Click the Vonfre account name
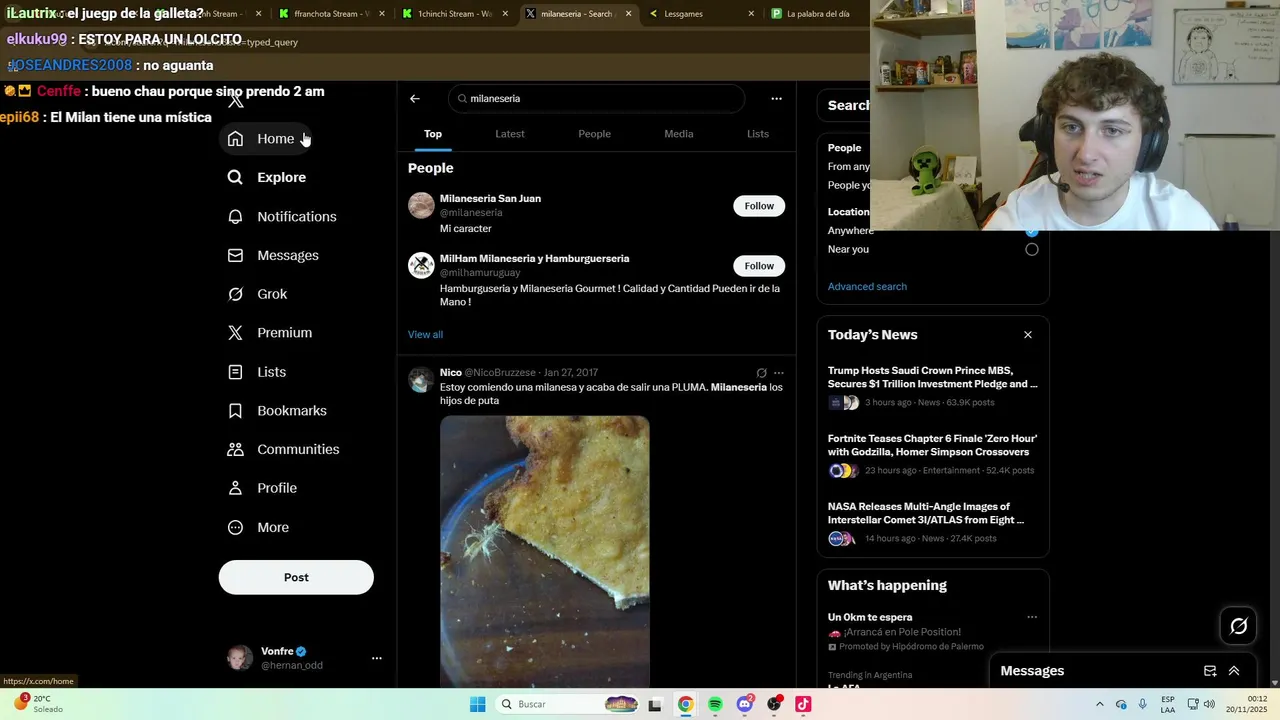 point(277,651)
